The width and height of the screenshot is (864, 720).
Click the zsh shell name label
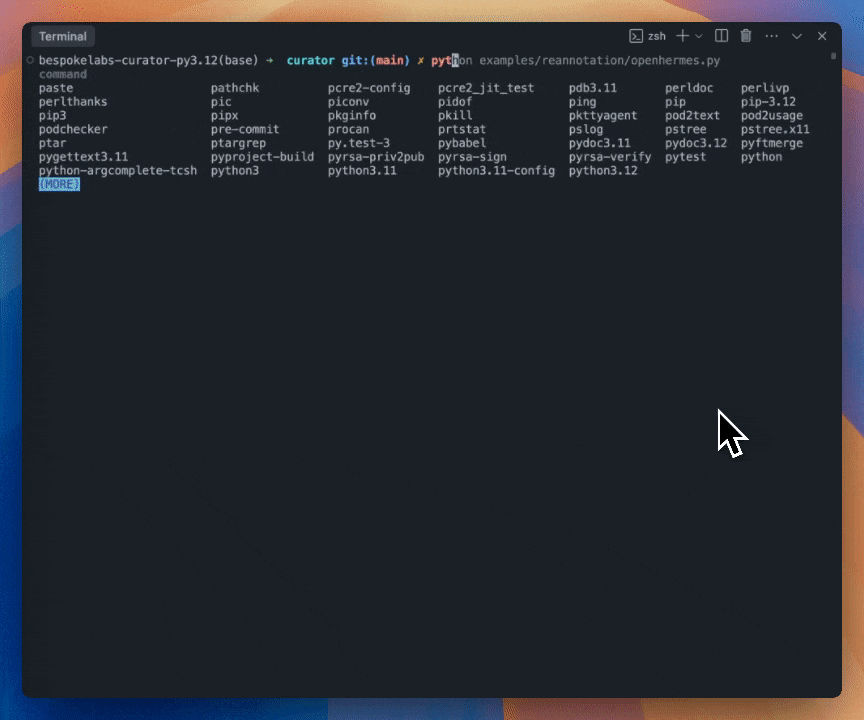(657, 36)
